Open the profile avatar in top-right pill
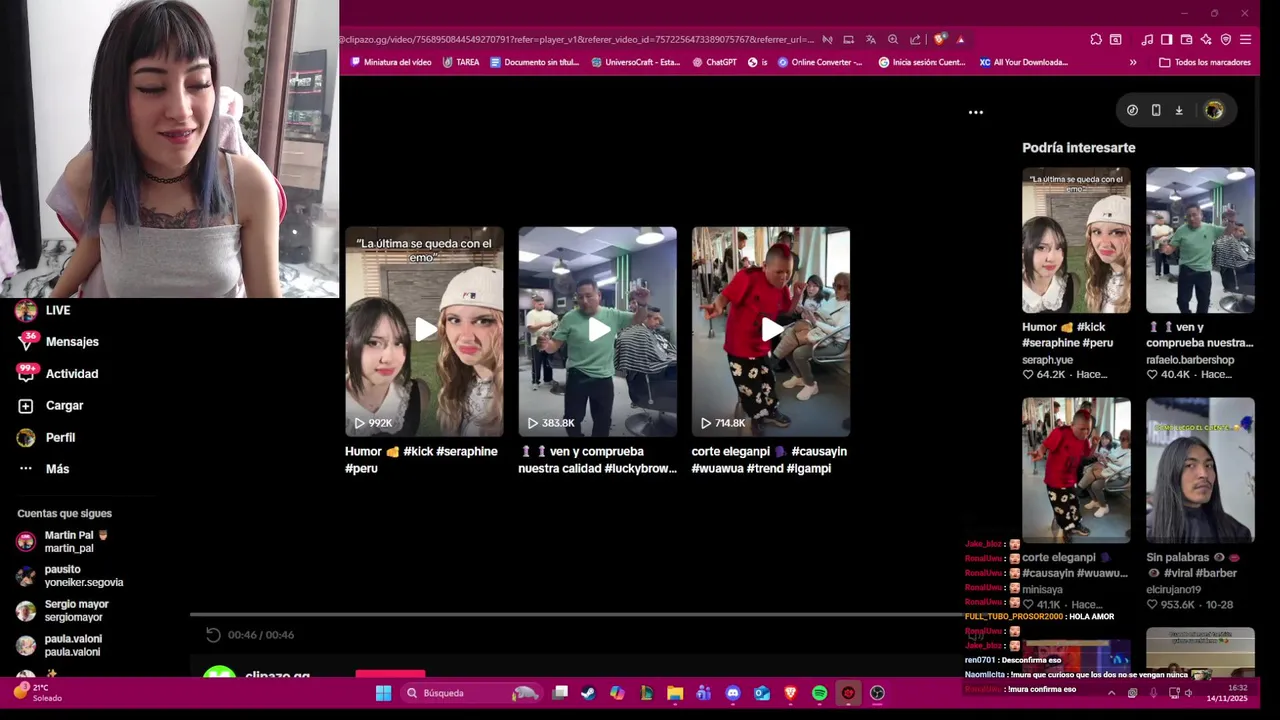1280x720 pixels. coord(1214,110)
